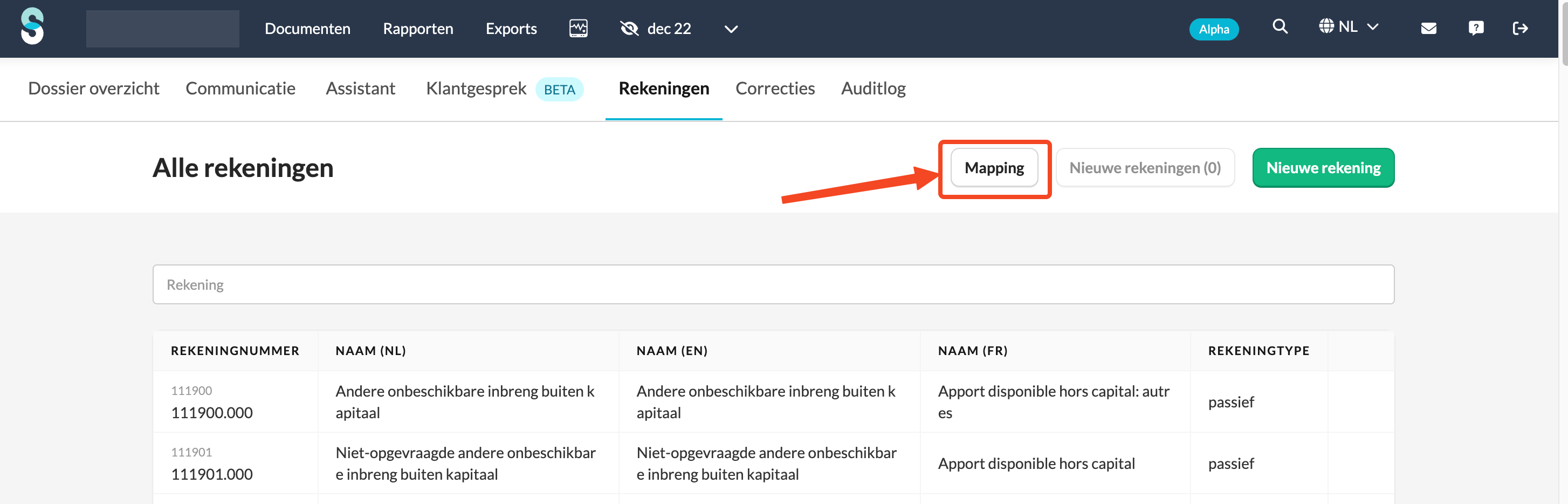Open the monitoring chart icon in navbar
The image size is (1568, 504).
pyautogui.click(x=578, y=29)
